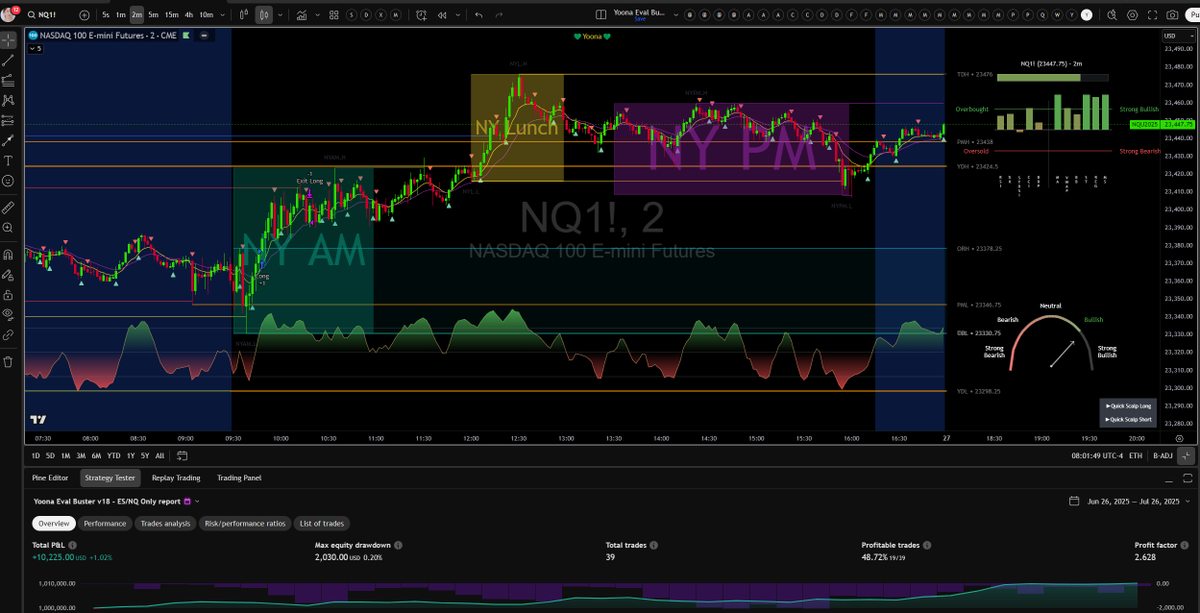Image resolution: width=1200 pixels, height=613 pixels.
Task: Set the date range to YTD
Action: tap(114, 455)
